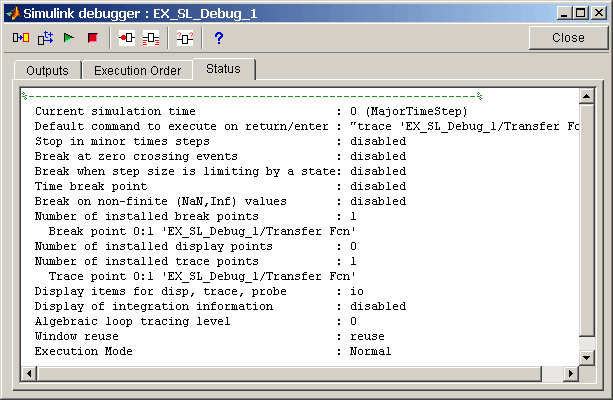Click 'Display of integration information' line
The width and height of the screenshot is (613, 400).
tap(220, 306)
